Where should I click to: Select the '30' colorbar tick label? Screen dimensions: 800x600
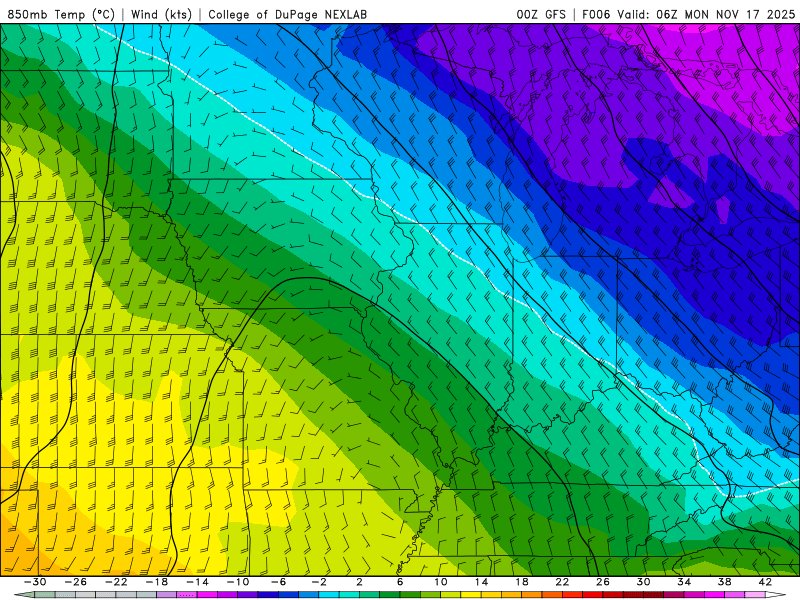(643, 582)
